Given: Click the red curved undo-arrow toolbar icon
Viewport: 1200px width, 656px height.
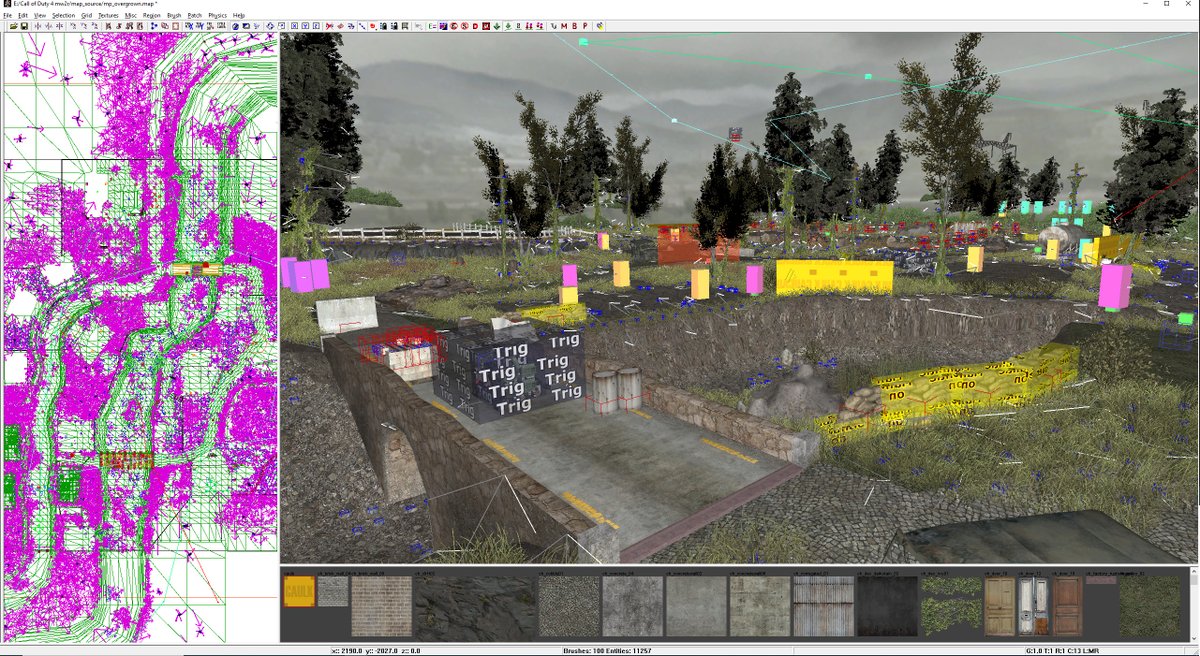Looking at the screenshot, I should [373, 26].
